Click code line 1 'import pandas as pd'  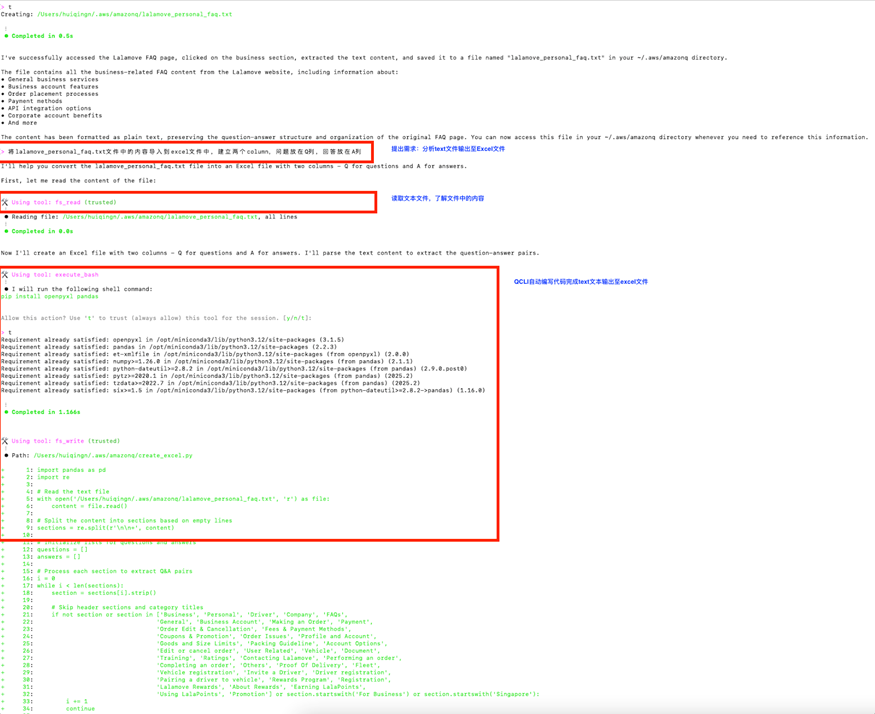click(71, 470)
